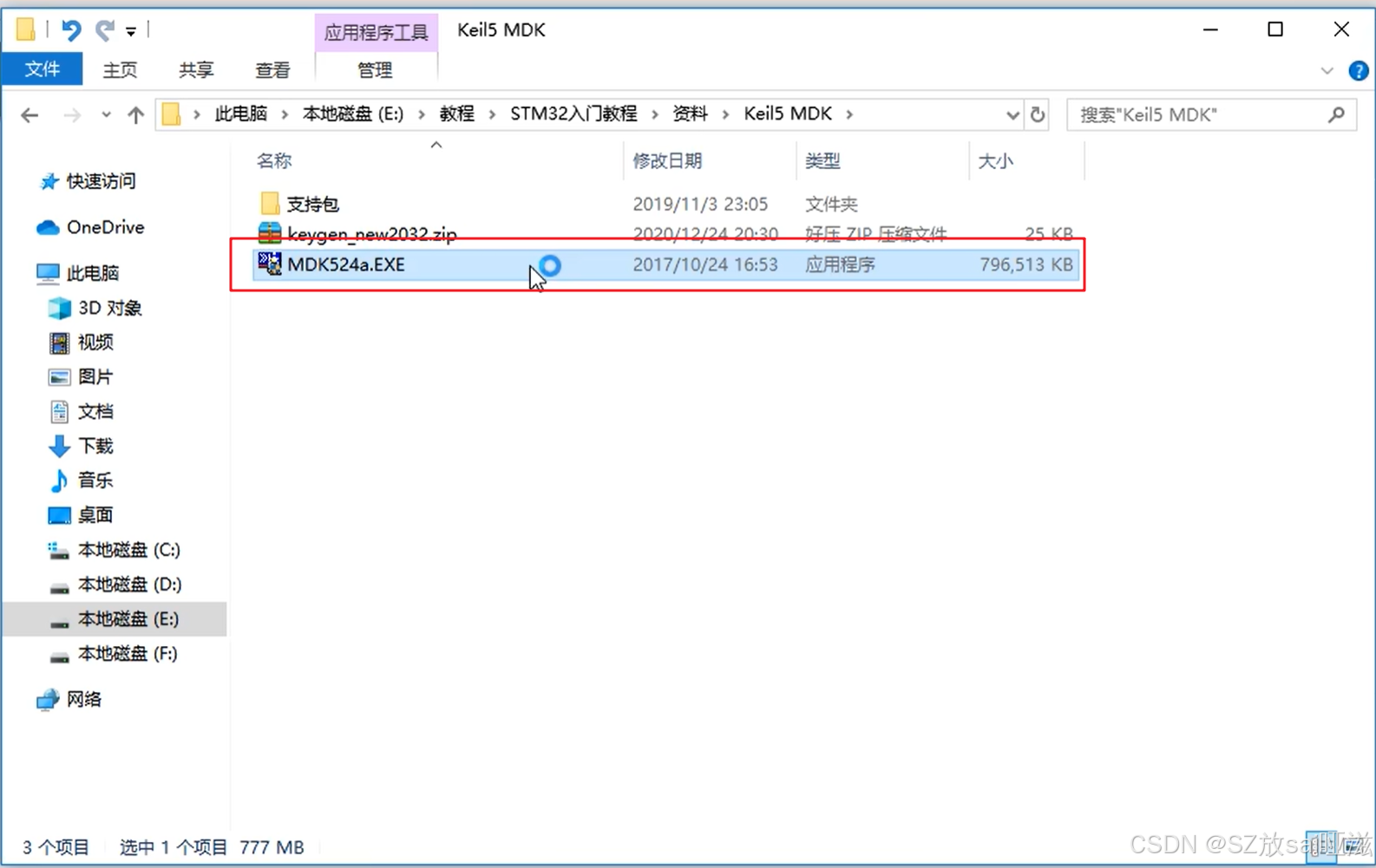Select the MDK524a.EXE application icon
This screenshot has width=1376, height=868.
click(270, 264)
